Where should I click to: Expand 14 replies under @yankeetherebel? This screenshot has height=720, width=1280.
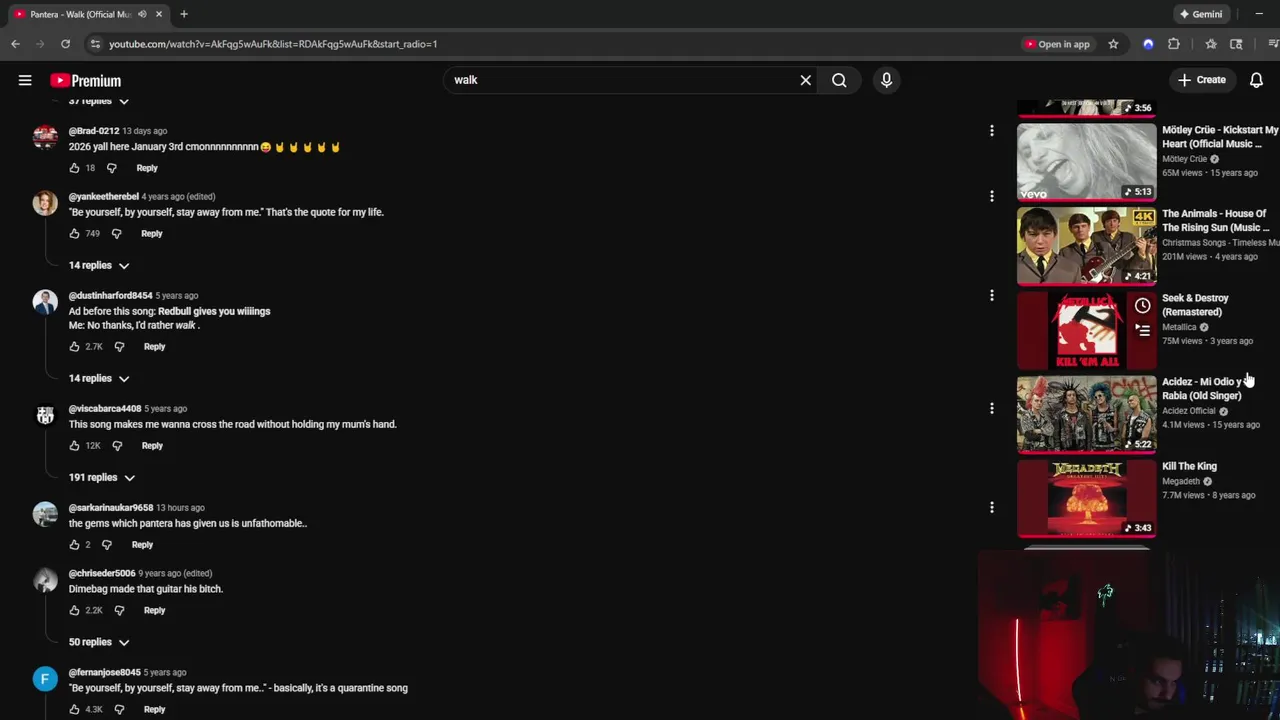(x=99, y=265)
